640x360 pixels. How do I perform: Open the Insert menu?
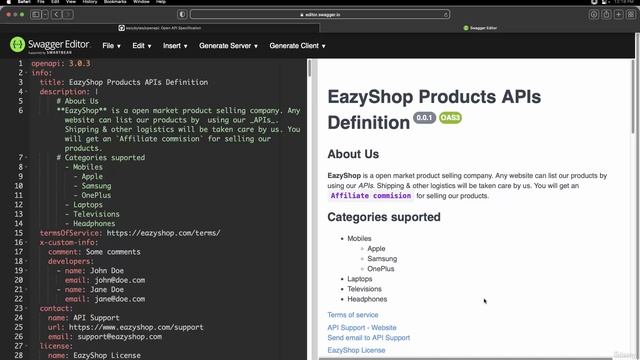tap(175, 46)
